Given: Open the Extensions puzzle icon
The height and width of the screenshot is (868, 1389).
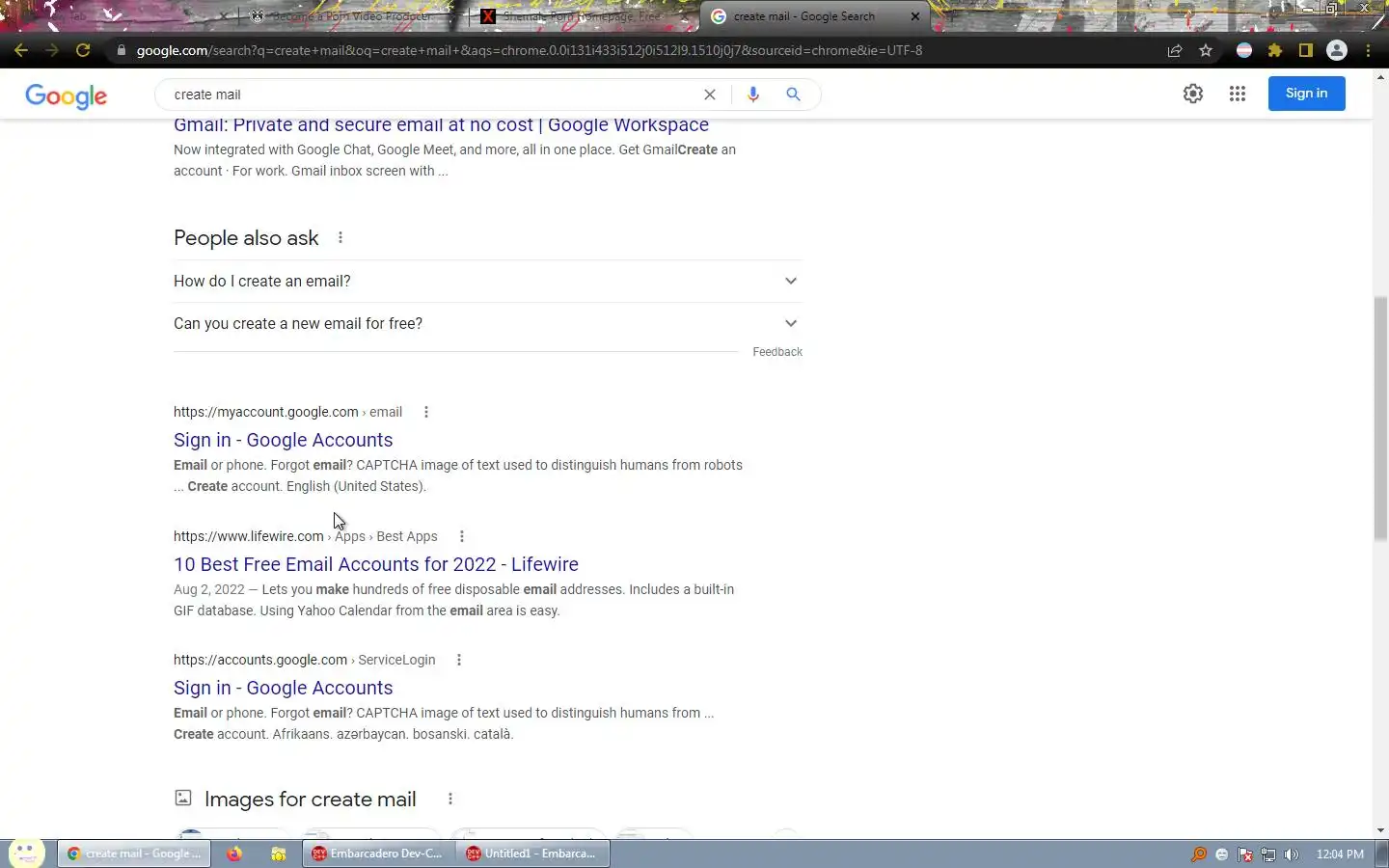Looking at the screenshot, I should [x=1275, y=50].
